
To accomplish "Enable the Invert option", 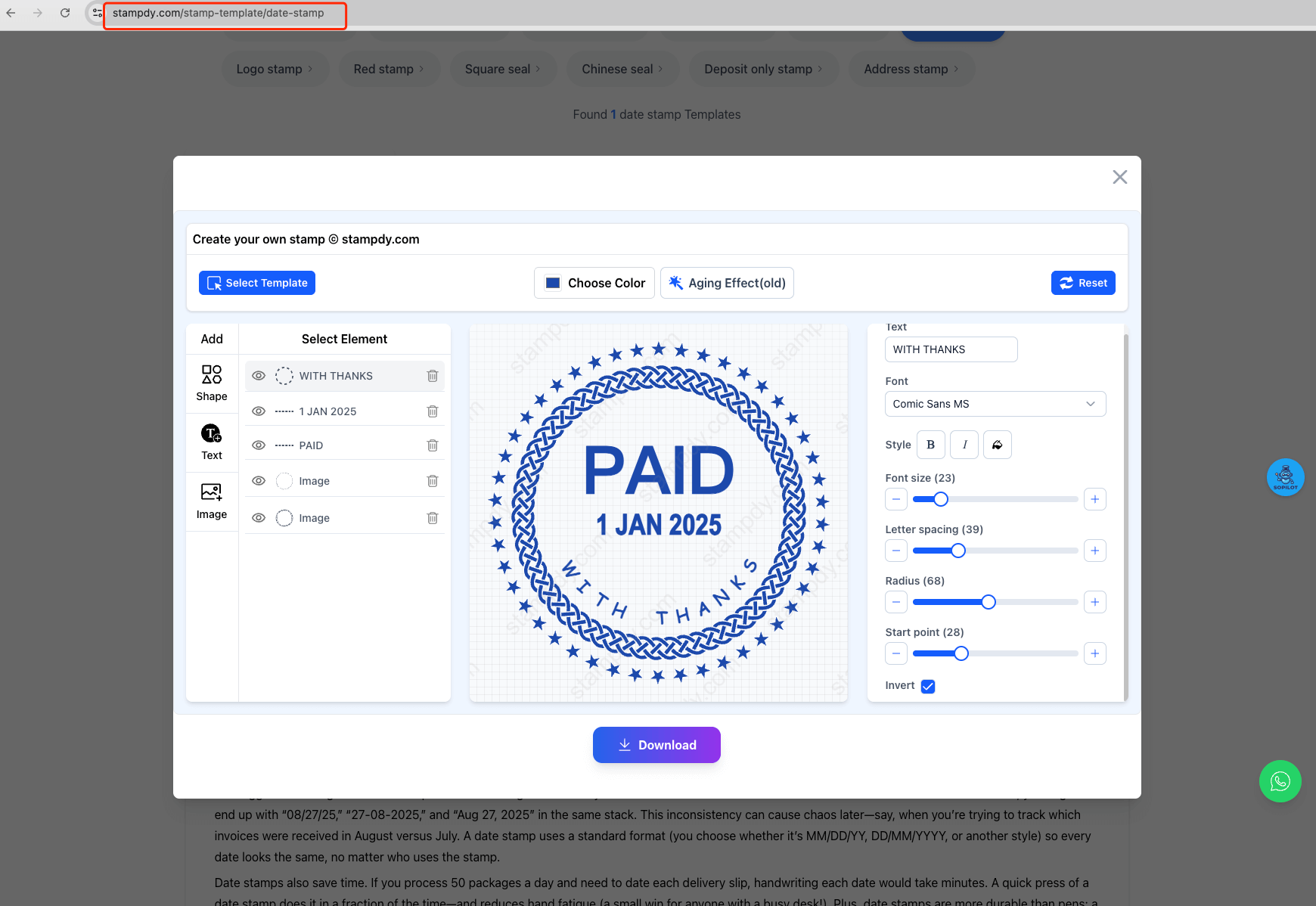I will 928,686.
